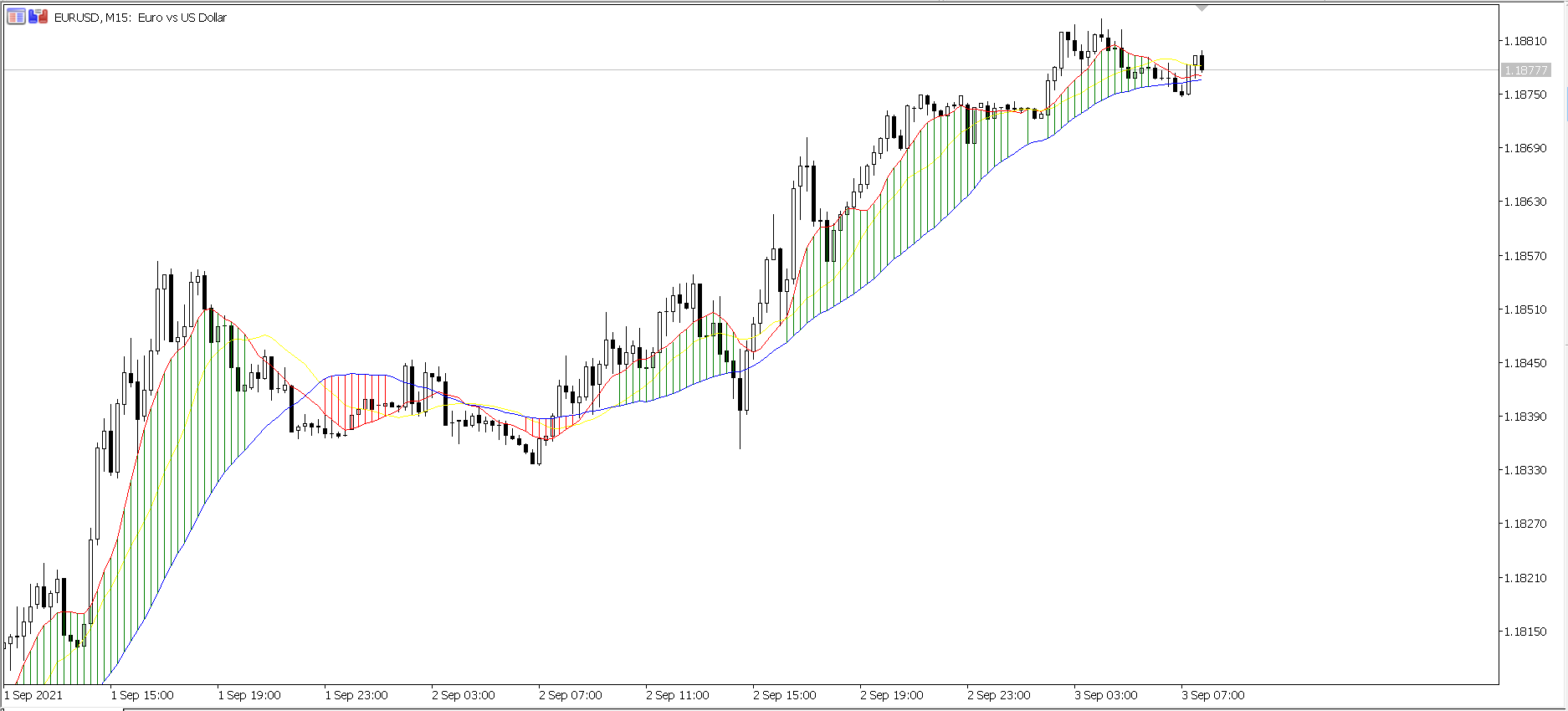Screen dimensions: 1568x711
Task: Click the 1.18330 price scale label
Action: point(1525,470)
